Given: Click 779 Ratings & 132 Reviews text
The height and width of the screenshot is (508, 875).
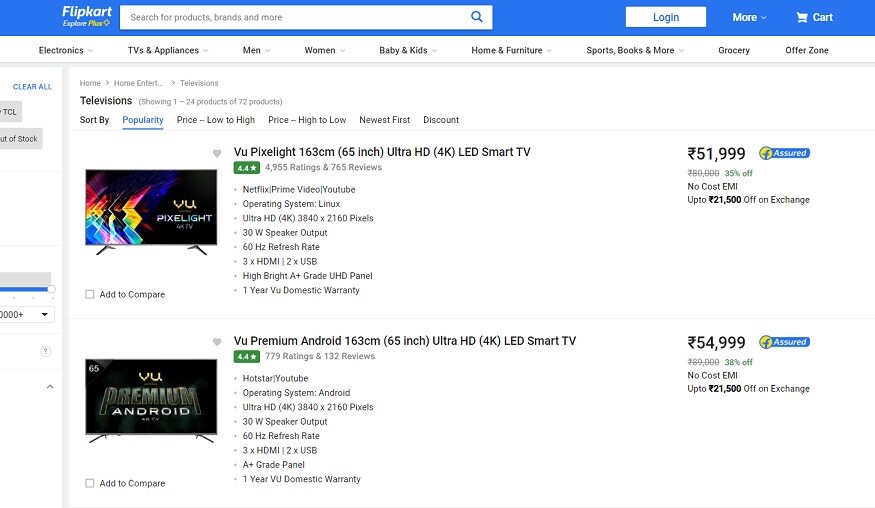Looking at the screenshot, I should coord(320,356).
